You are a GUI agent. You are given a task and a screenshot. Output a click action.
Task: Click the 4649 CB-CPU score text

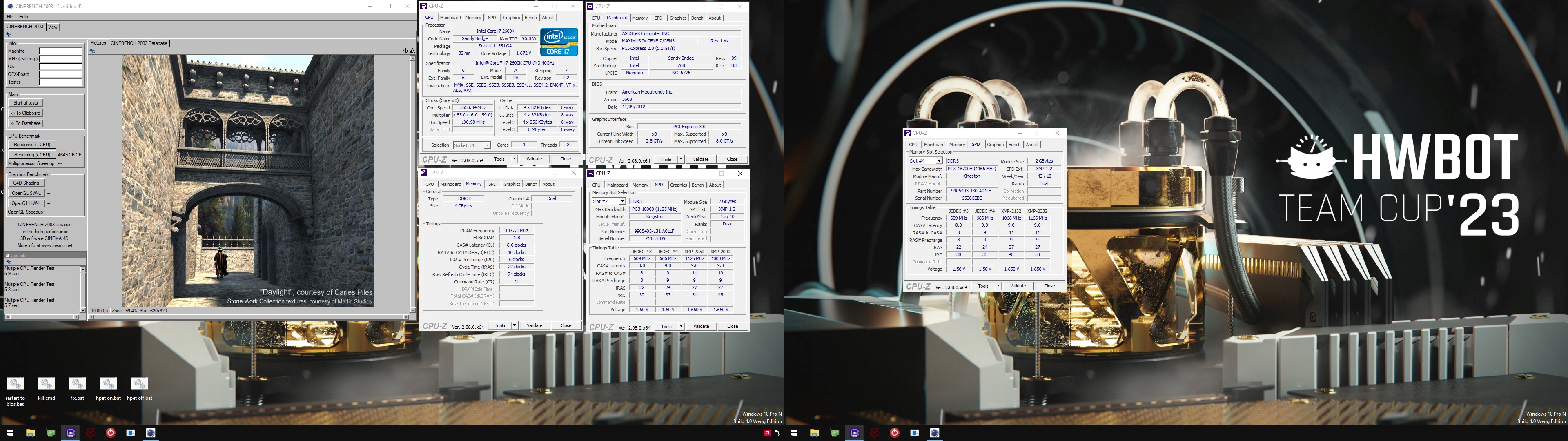[71, 155]
